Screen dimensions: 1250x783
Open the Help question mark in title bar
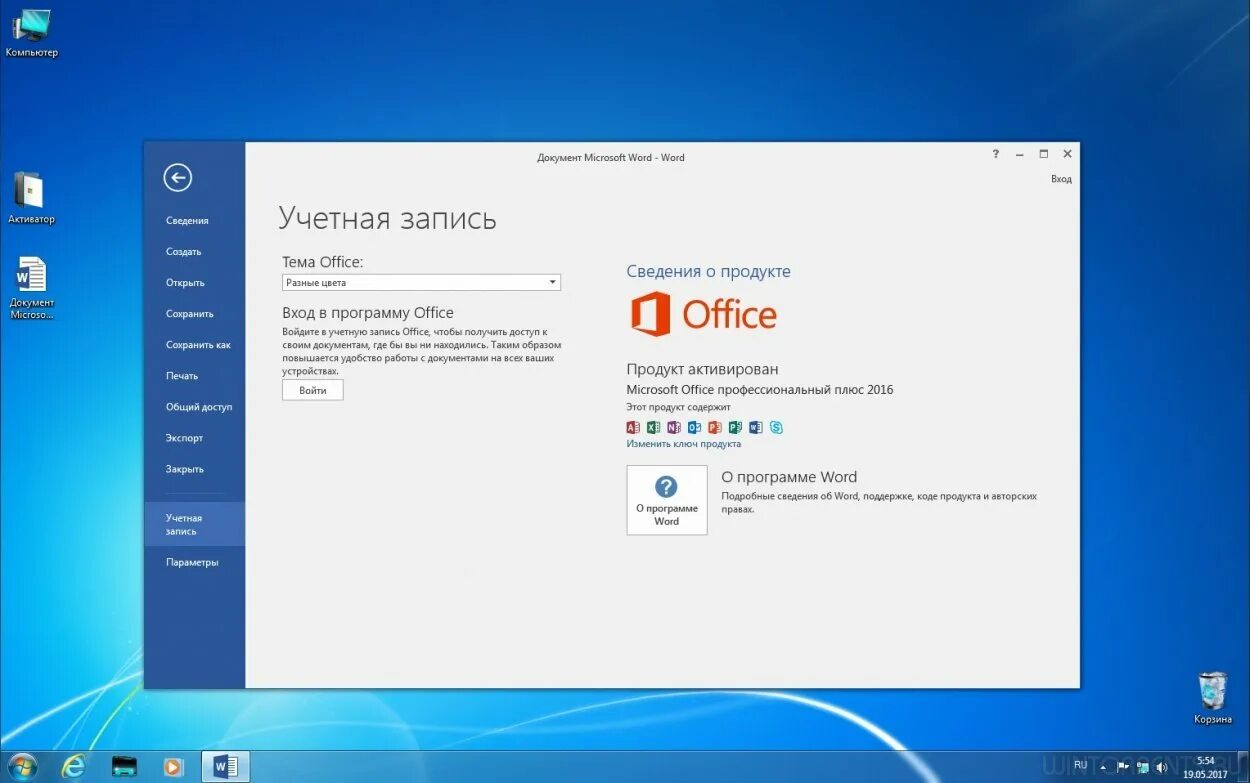click(x=995, y=154)
